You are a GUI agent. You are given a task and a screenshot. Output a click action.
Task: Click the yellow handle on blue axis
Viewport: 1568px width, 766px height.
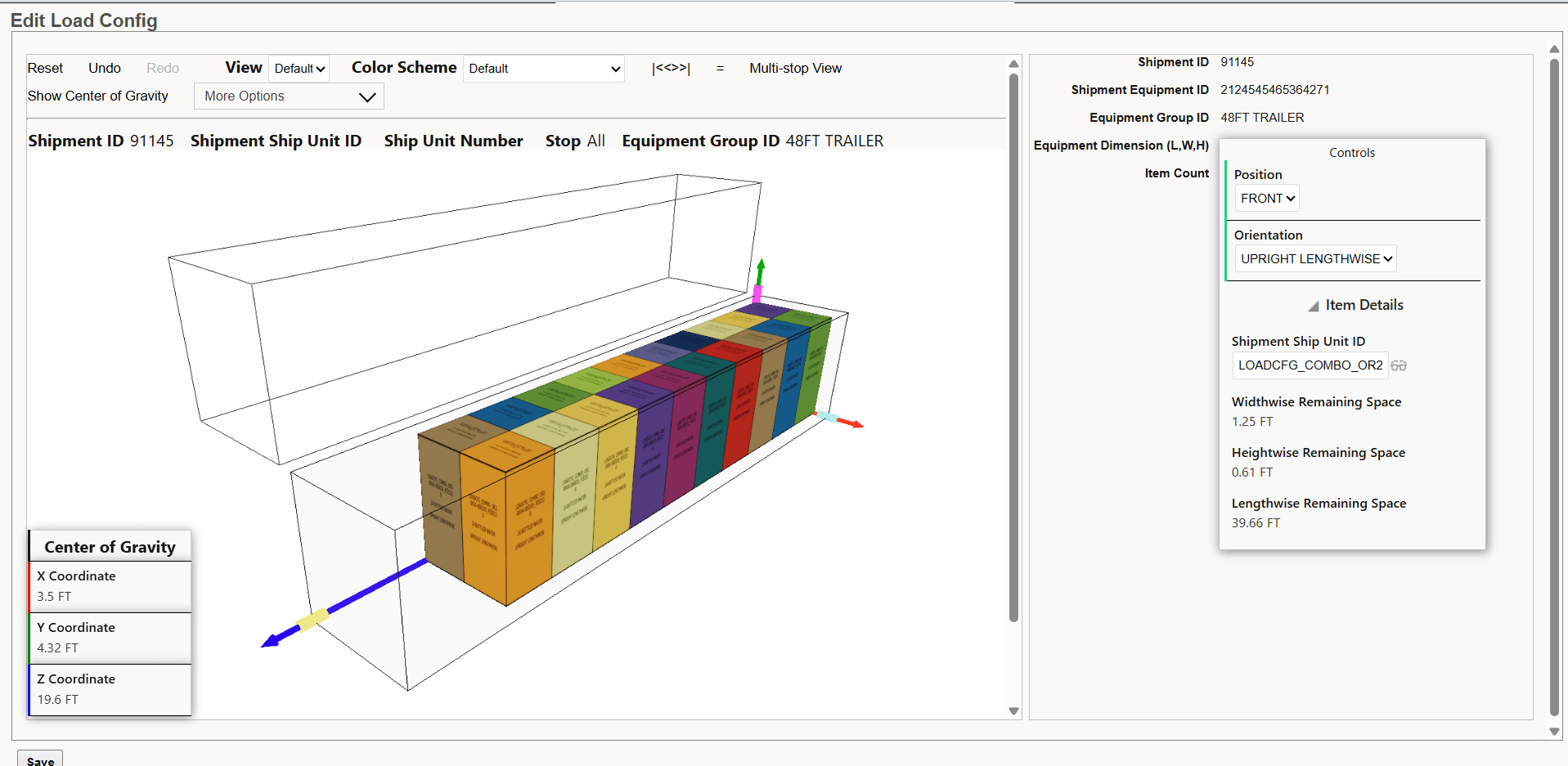[313, 620]
